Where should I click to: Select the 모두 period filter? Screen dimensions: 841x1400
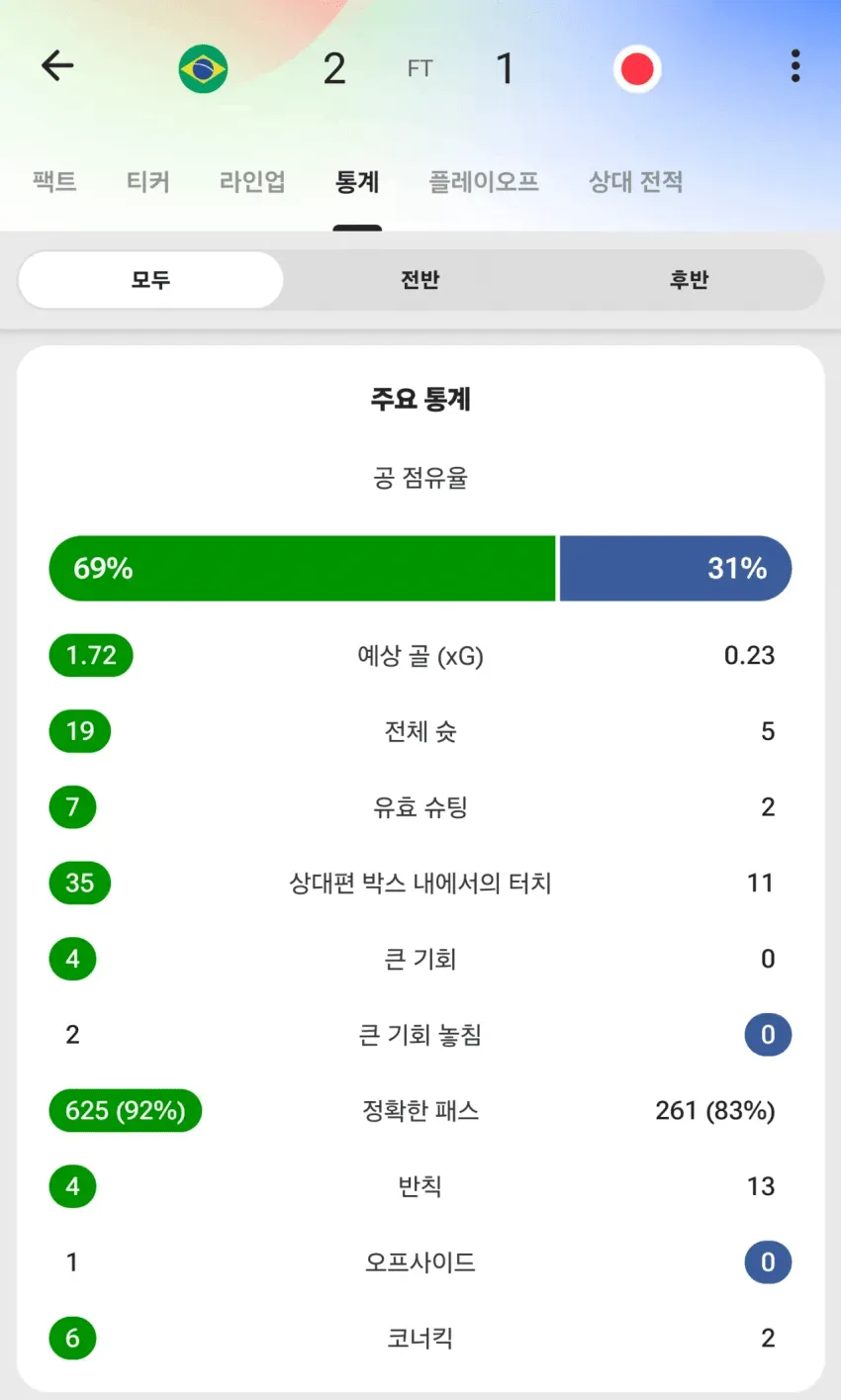(150, 280)
